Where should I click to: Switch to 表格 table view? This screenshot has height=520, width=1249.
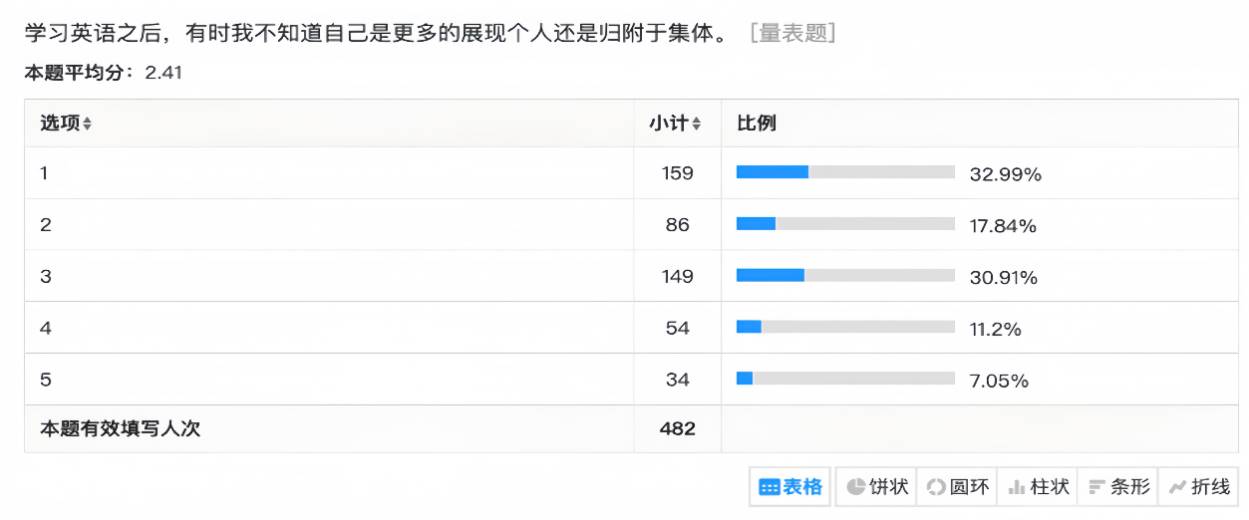(x=791, y=487)
